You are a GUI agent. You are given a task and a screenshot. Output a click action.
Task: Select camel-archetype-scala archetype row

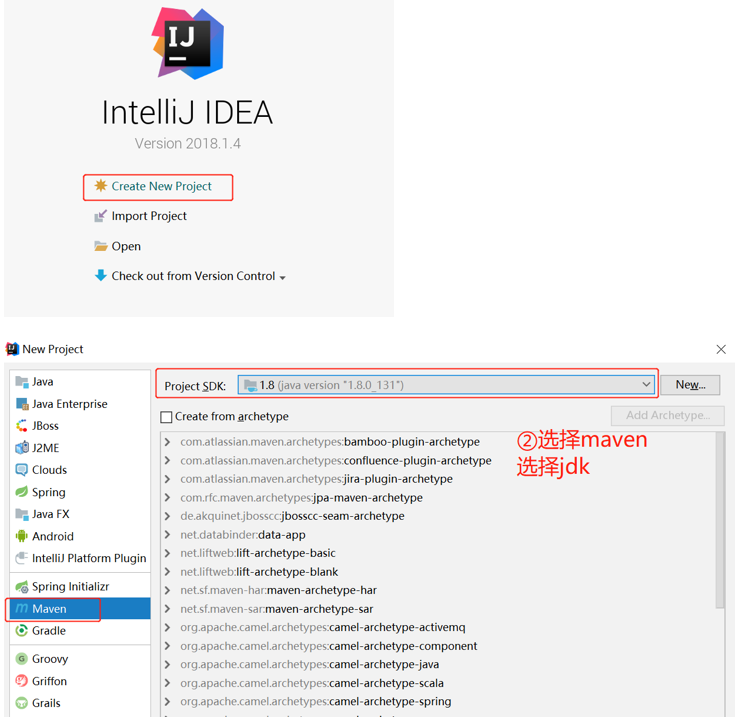[x=438, y=683]
